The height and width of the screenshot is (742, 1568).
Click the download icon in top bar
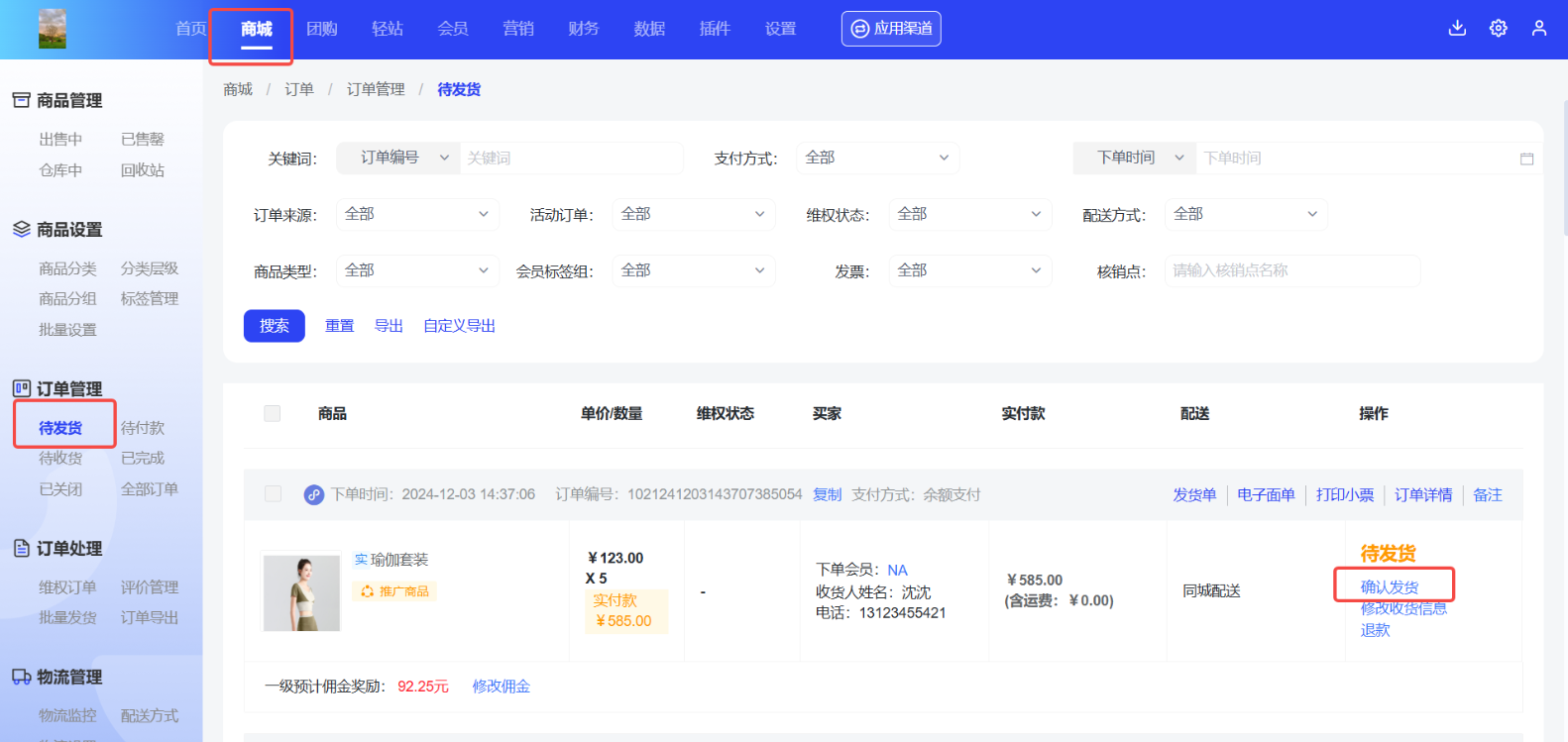point(1457,28)
